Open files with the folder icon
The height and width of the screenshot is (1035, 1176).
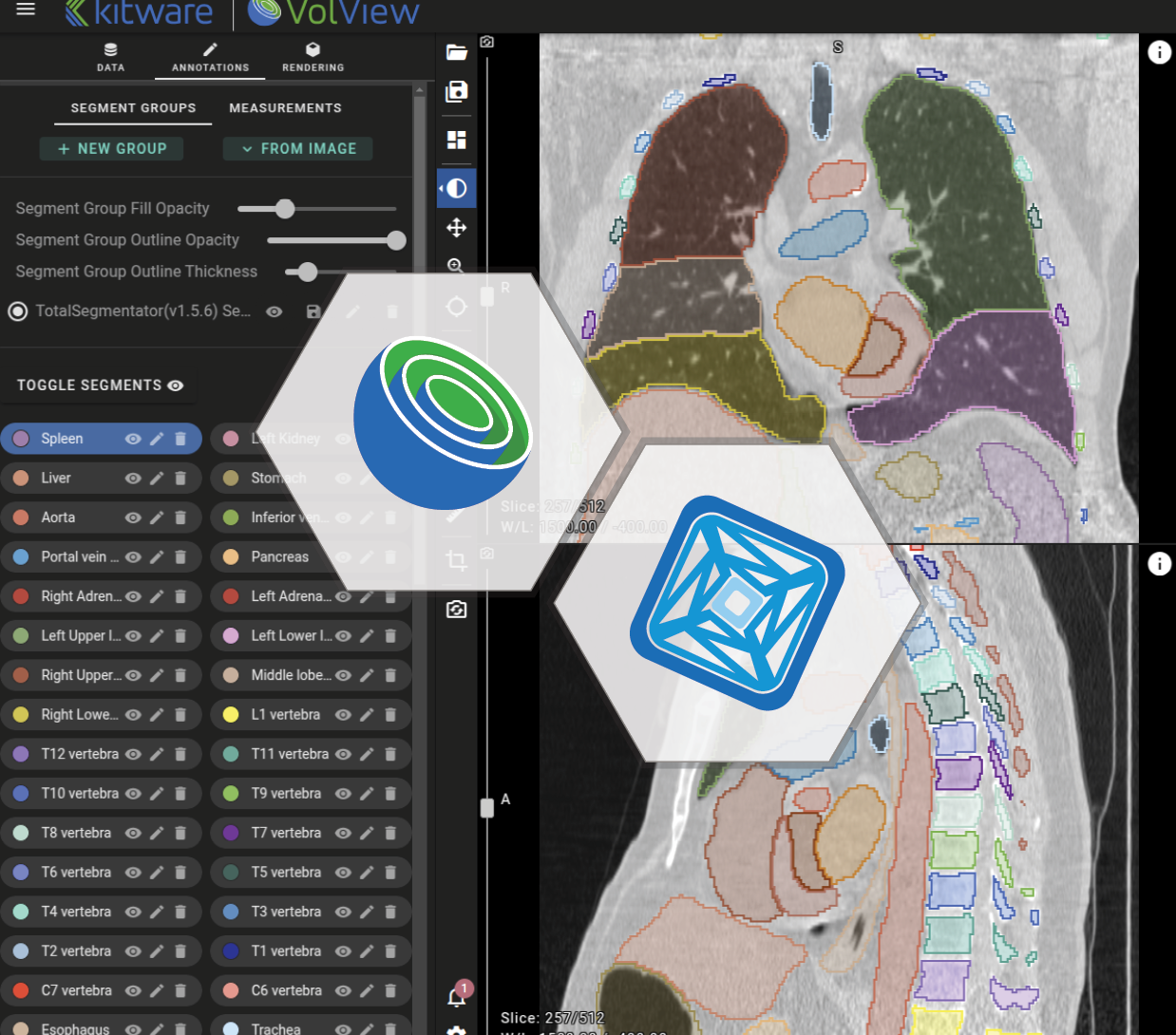click(x=457, y=52)
